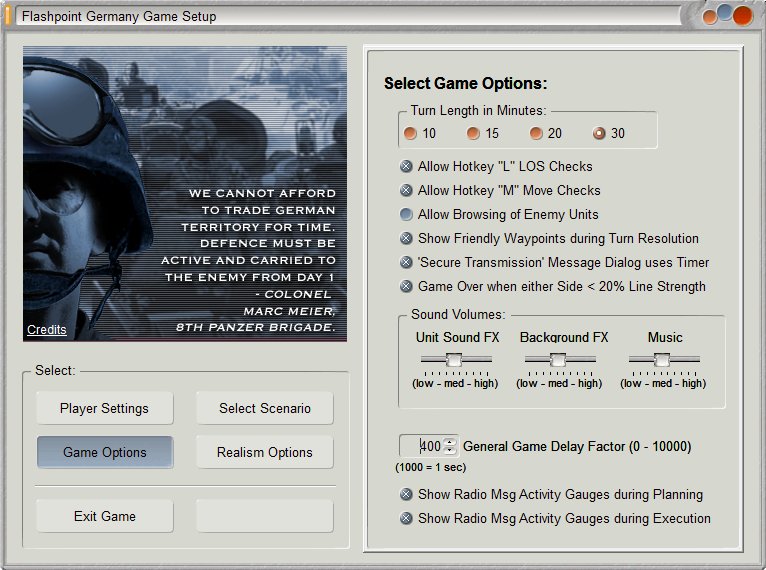Open the Credits link

tap(46, 330)
